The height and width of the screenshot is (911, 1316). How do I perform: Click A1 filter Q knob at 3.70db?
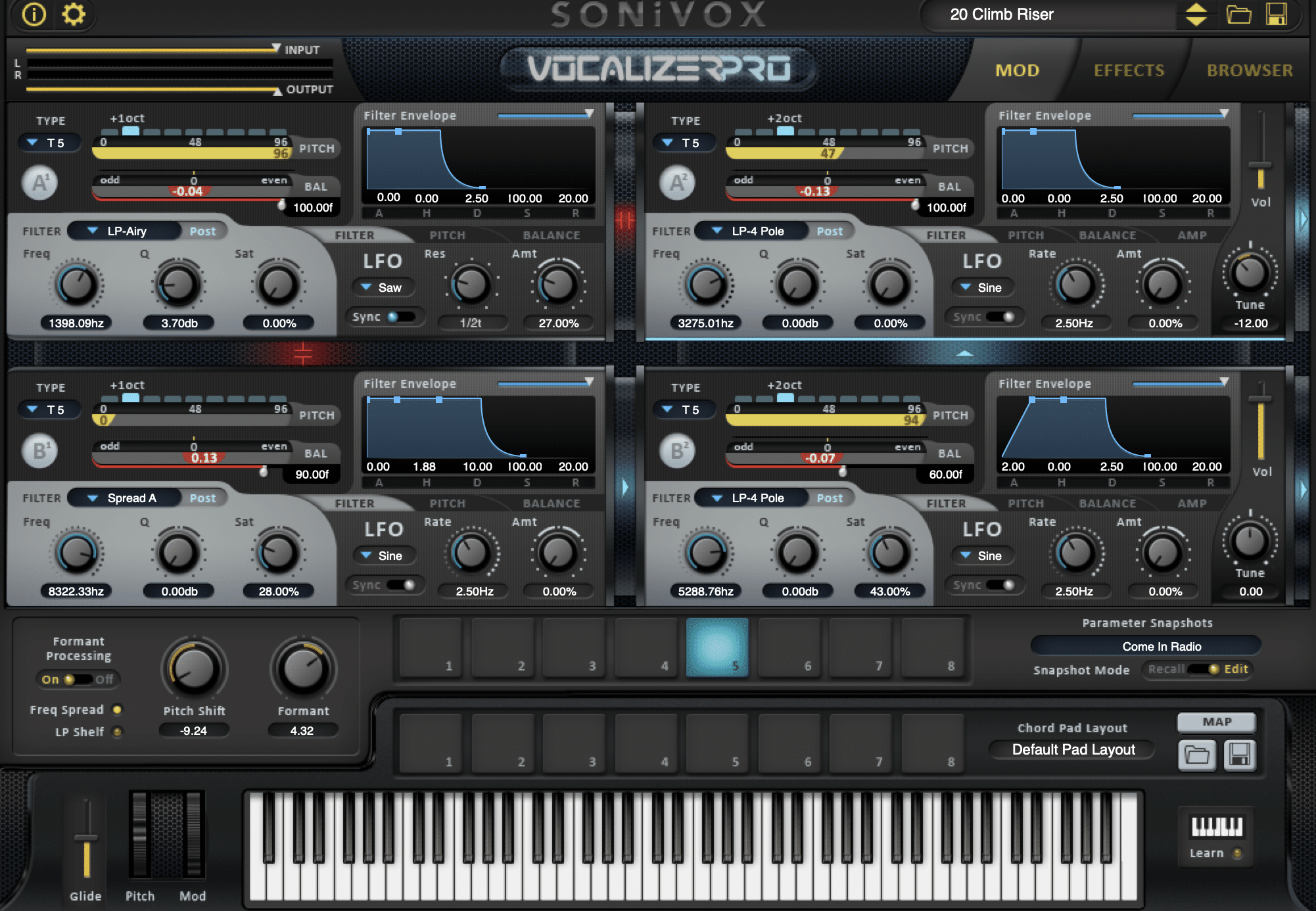pyautogui.click(x=178, y=285)
